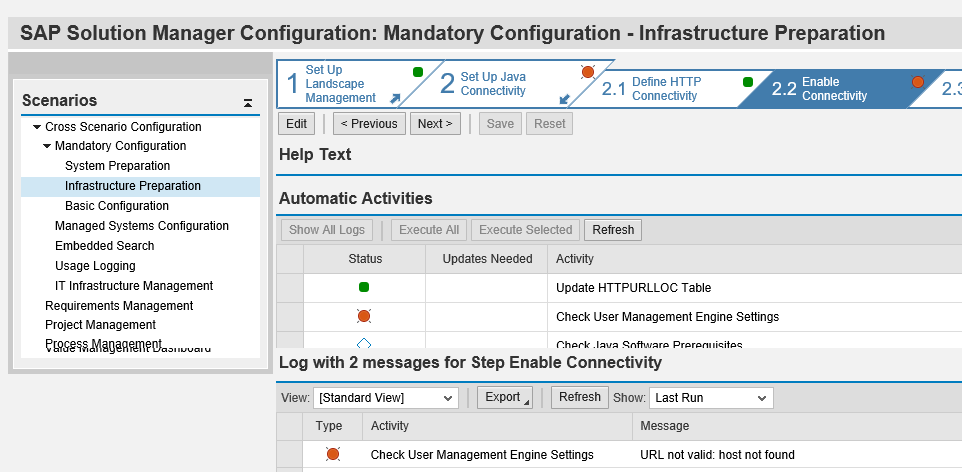Click Execute Selected button
Screen dimensions: 962x472
(525, 230)
